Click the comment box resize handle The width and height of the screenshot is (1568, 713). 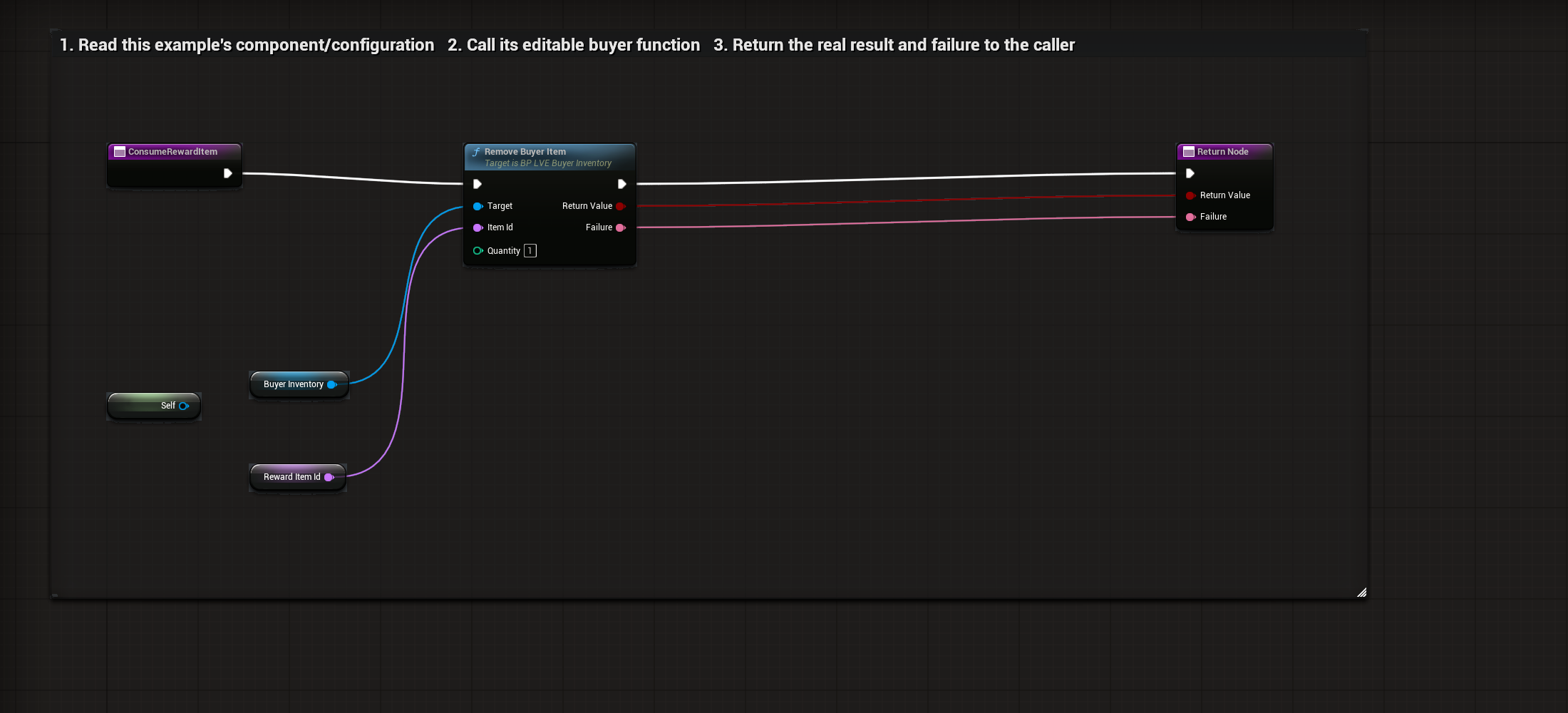point(1361,592)
